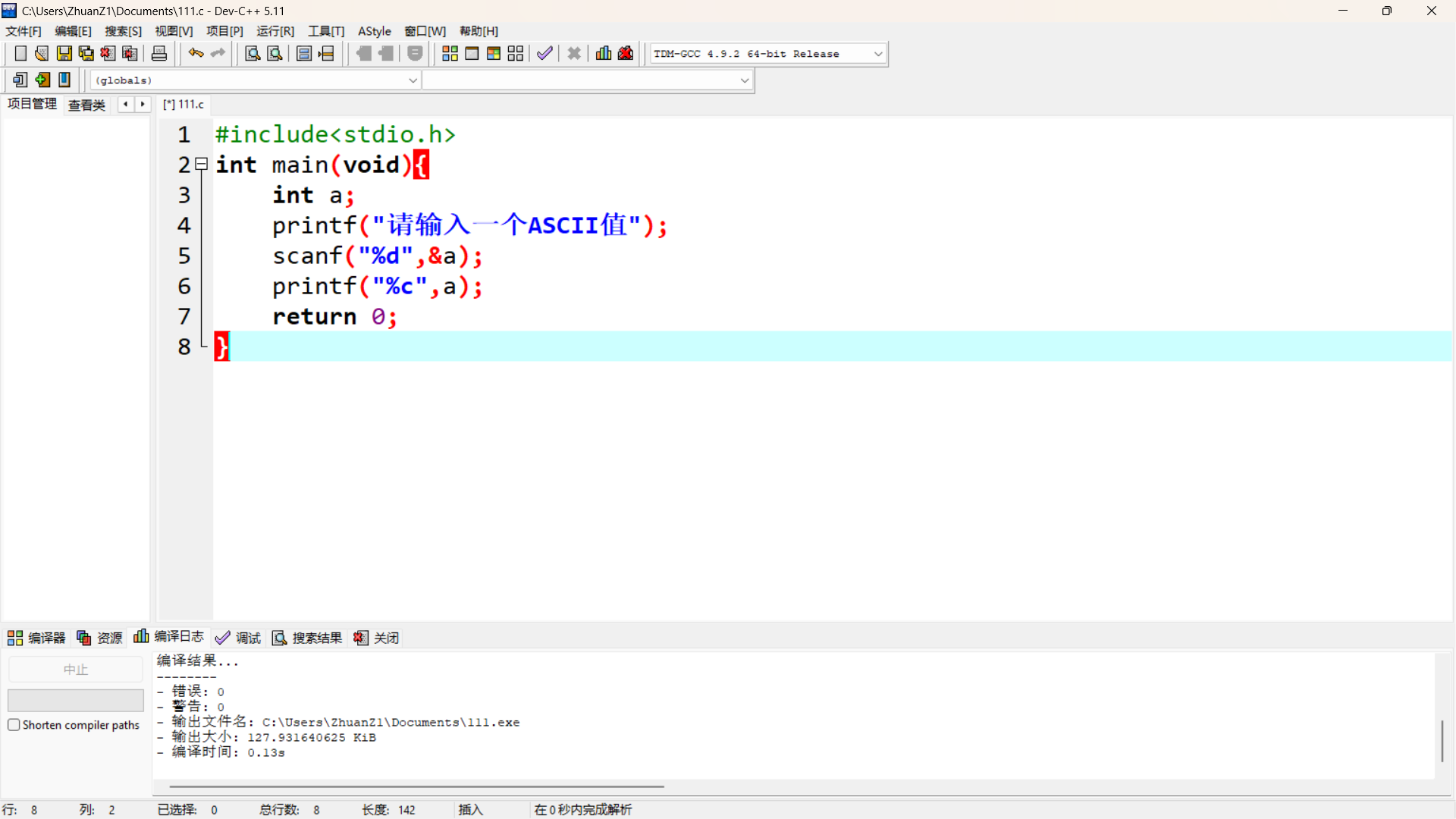Click the Undo arrow icon

point(196,53)
